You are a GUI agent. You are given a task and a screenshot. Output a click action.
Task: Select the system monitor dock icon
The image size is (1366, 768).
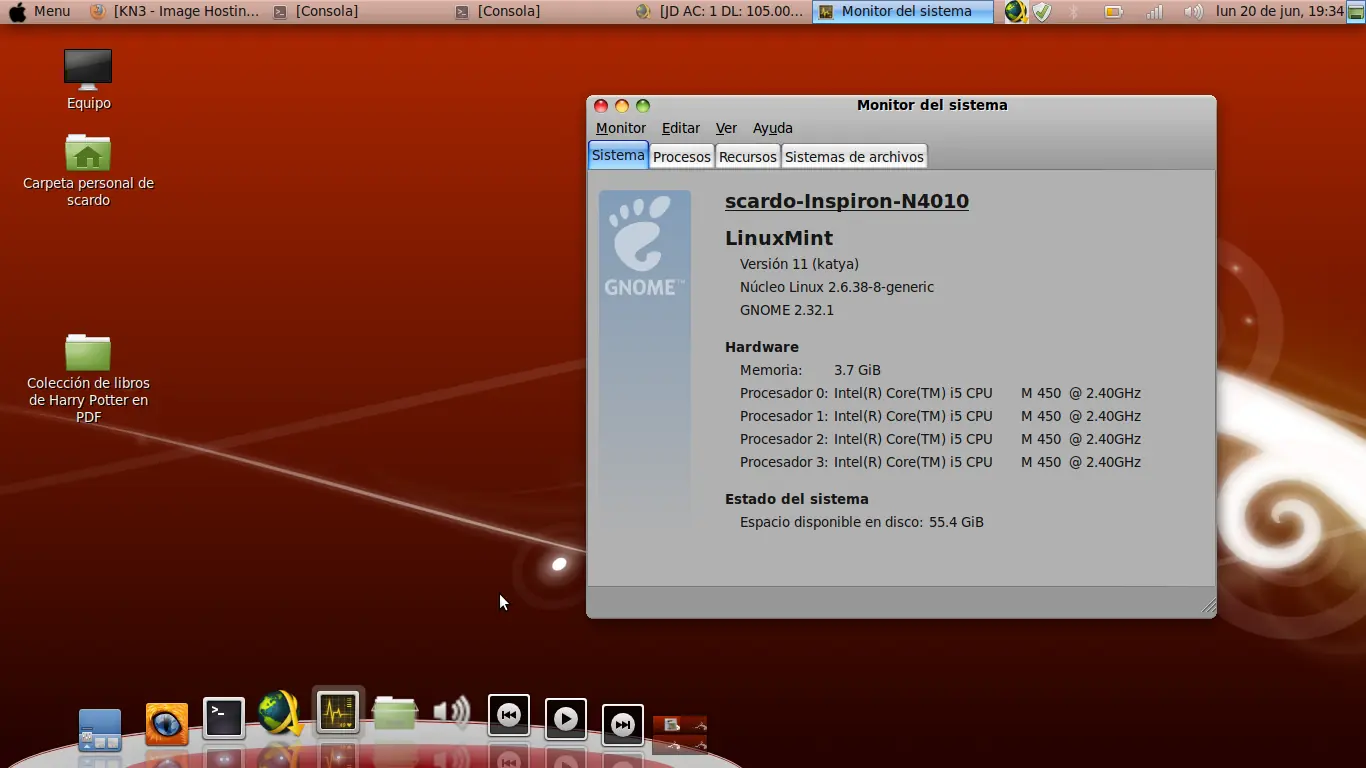pyautogui.click(x=338, y=711)
